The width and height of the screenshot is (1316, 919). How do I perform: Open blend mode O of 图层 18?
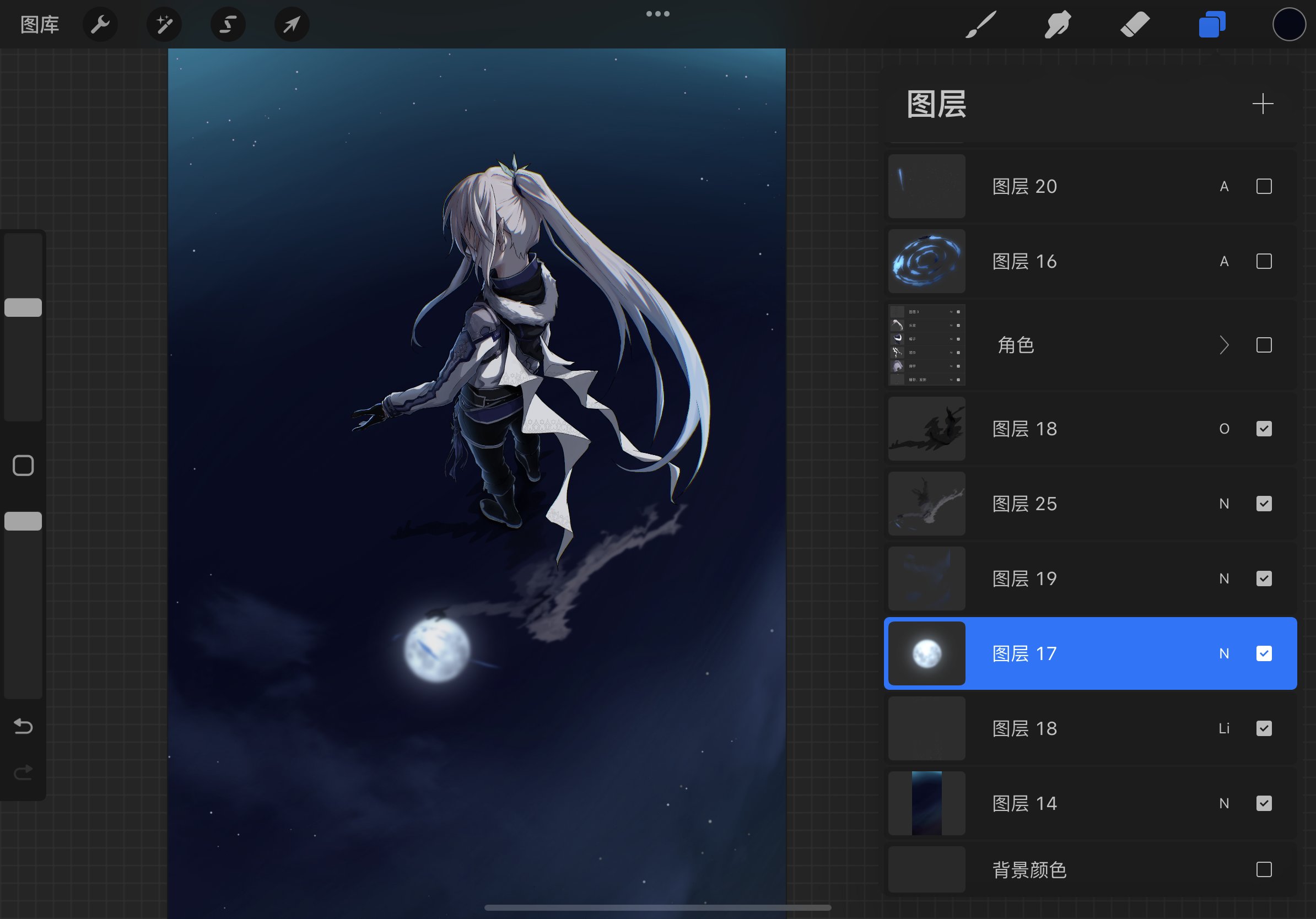[x=1224, y=429]
